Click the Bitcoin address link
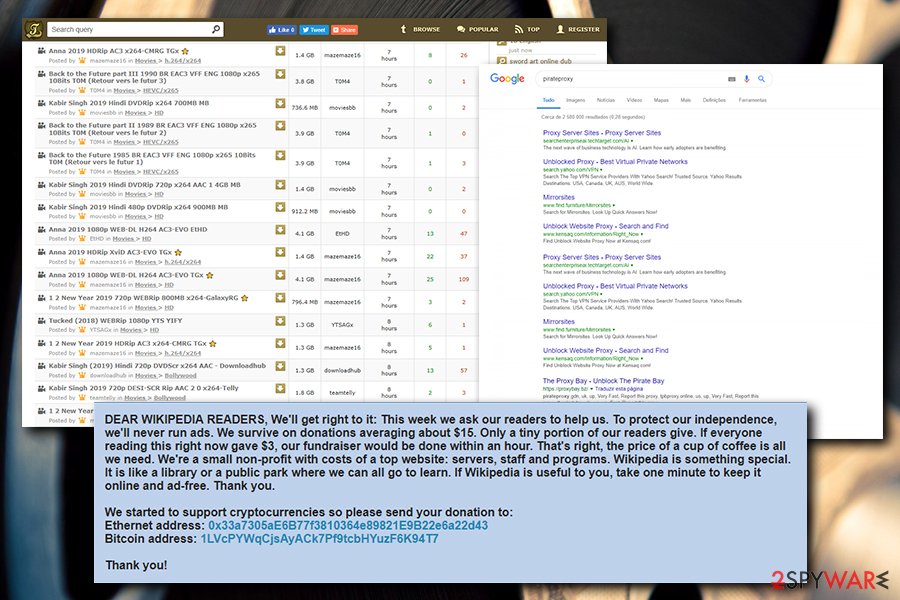900x600 pixels. click(x=319, y=539)
